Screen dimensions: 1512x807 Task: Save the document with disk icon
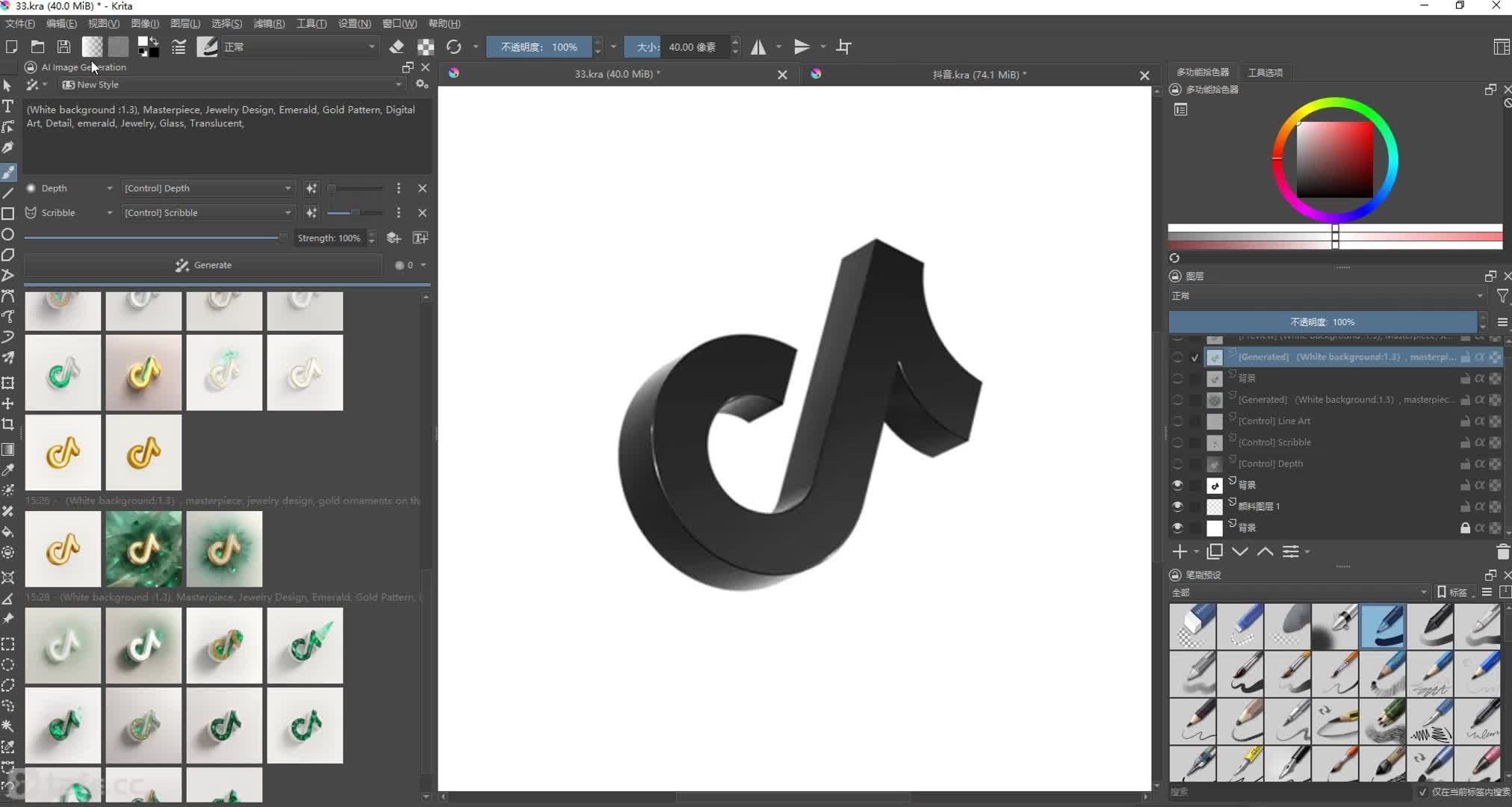click(x=63, y=47)
